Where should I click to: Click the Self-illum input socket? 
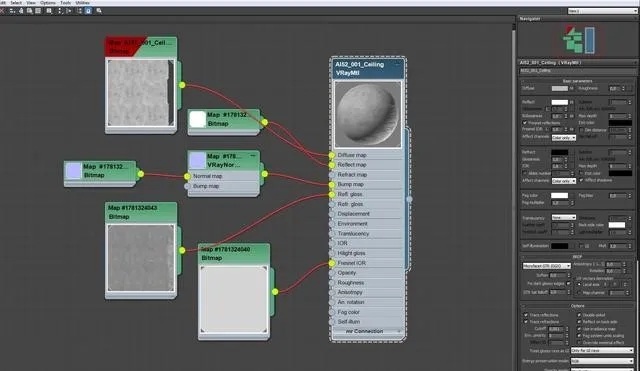[x=332, y=322]
